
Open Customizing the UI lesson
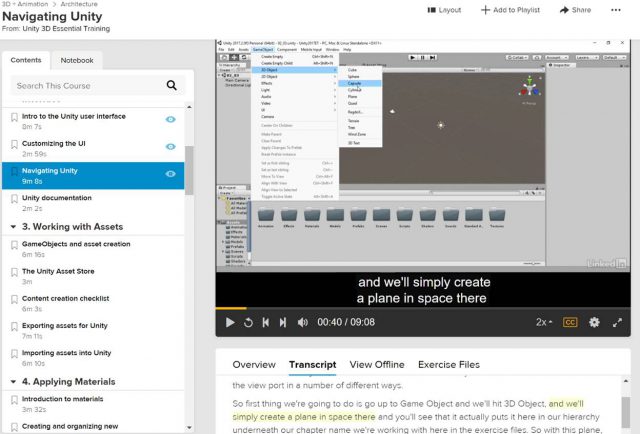coord(93,148)
